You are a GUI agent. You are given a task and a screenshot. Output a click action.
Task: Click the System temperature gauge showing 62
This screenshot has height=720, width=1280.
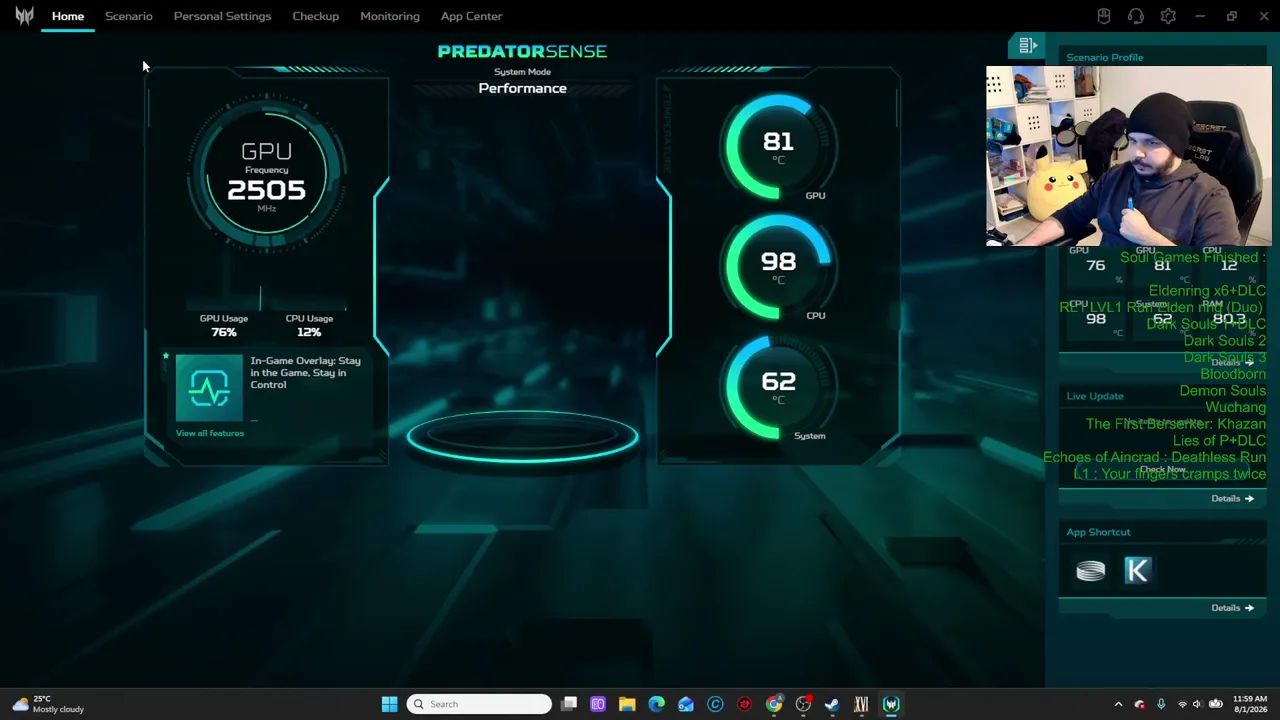click(778, 386)
